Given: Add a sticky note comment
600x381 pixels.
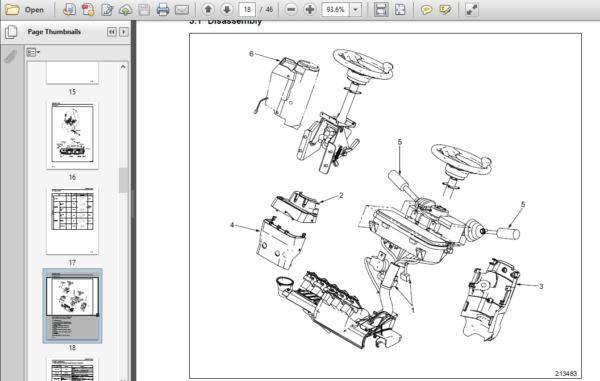Looking at the screenshot, I should pos(426,10).
